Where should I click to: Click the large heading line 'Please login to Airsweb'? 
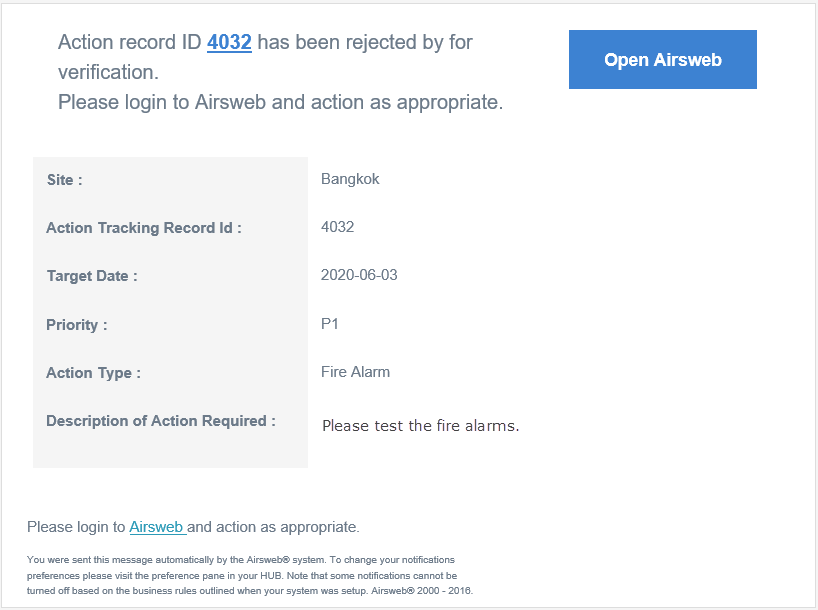tap(280, 102)
